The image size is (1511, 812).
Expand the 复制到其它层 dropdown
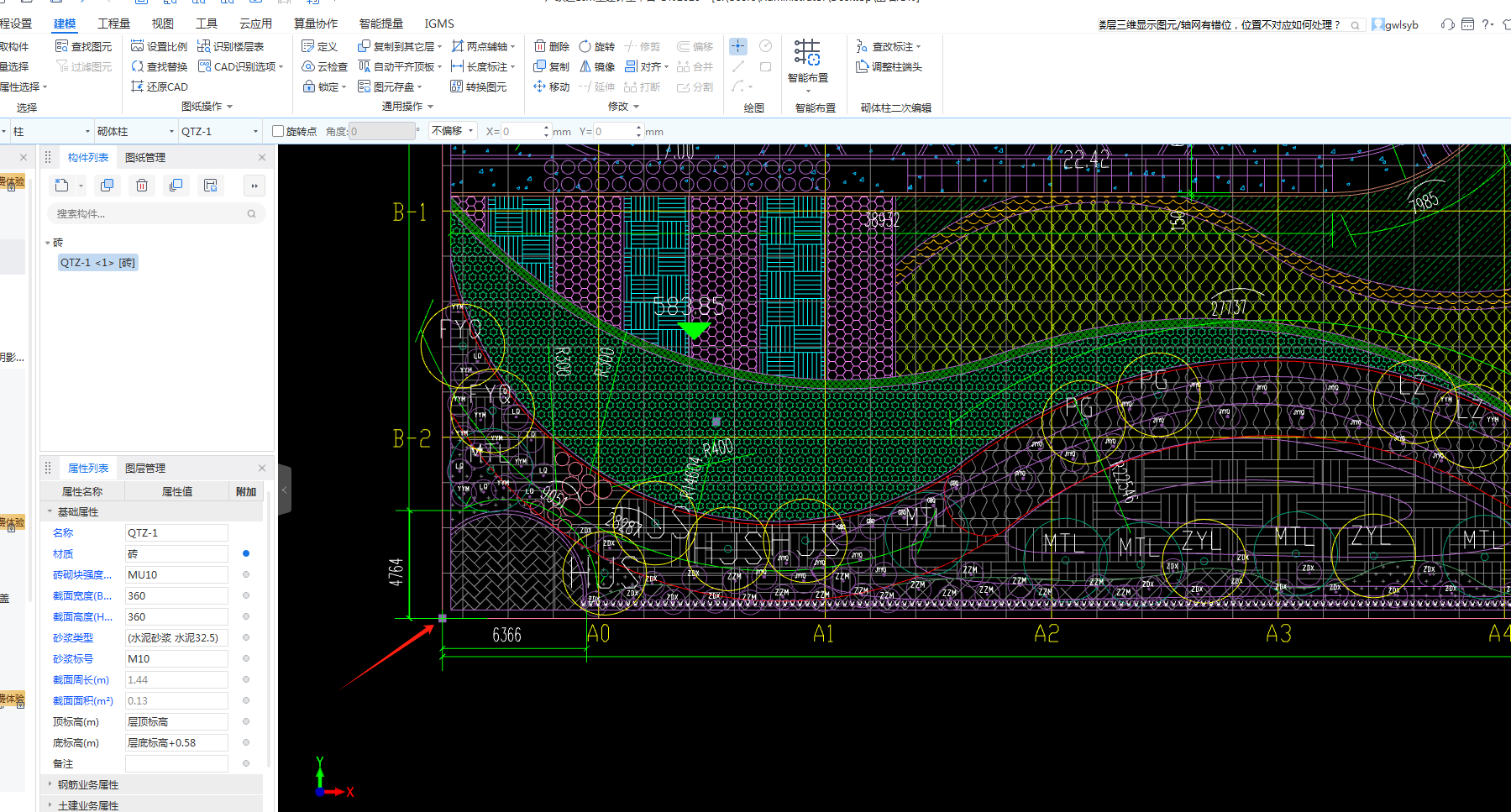tap(440, 47)
